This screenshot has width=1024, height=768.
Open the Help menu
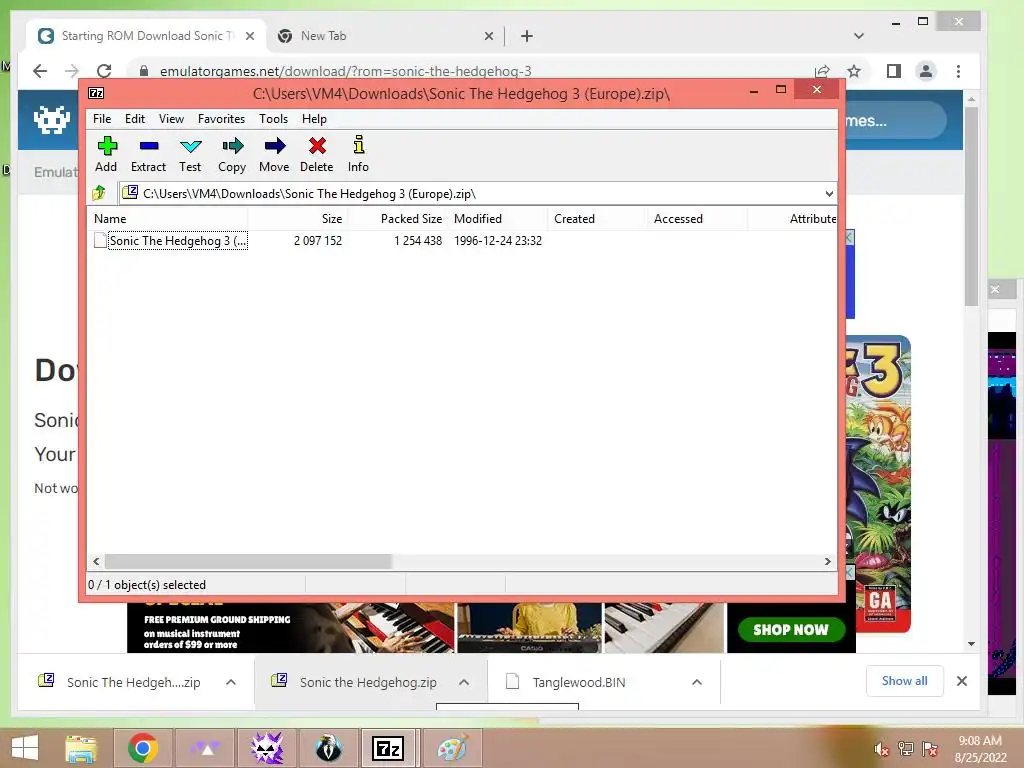click(x=314, y=119)
